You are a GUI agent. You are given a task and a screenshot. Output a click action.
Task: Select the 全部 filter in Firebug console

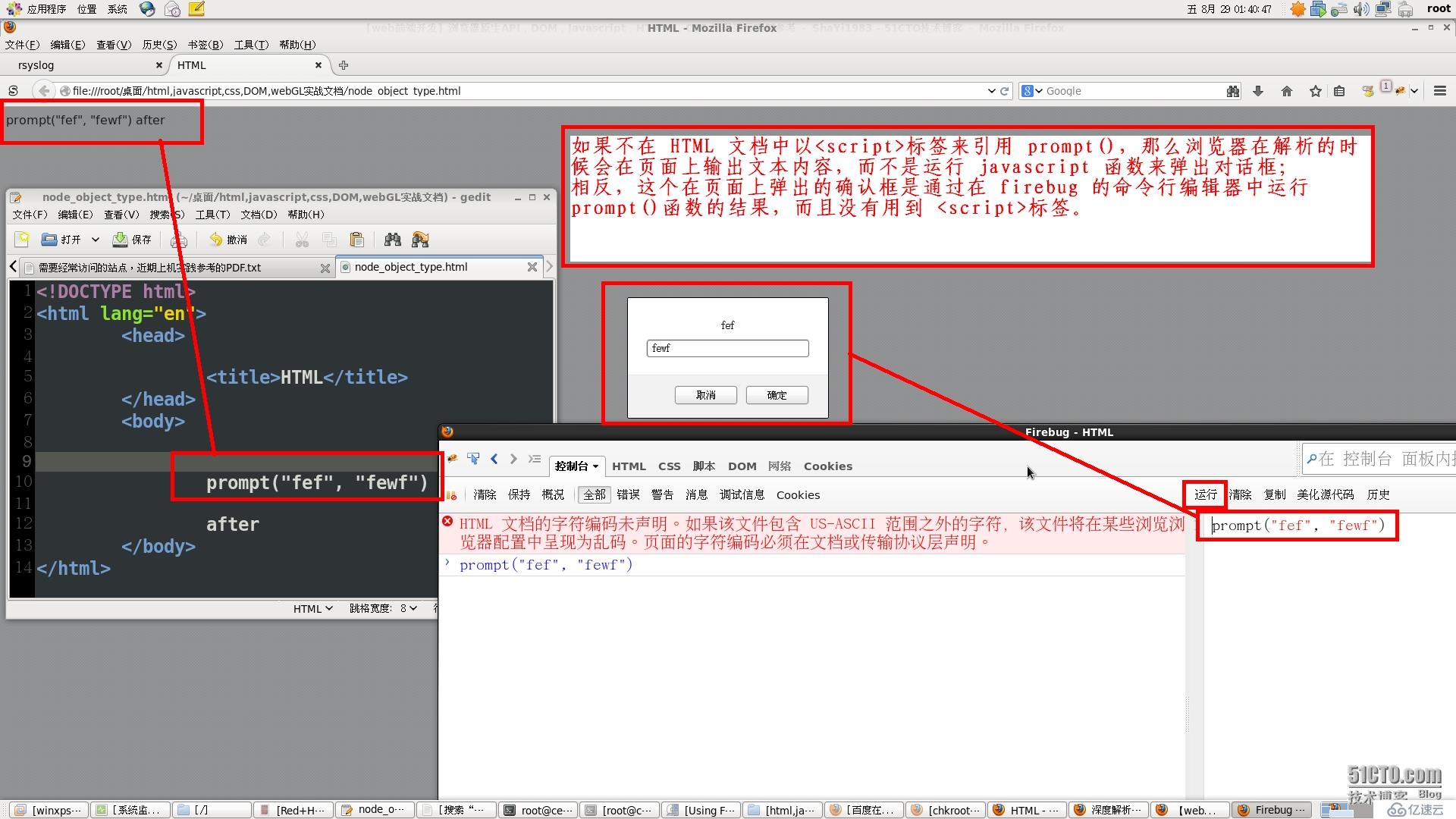coord(594,494)
